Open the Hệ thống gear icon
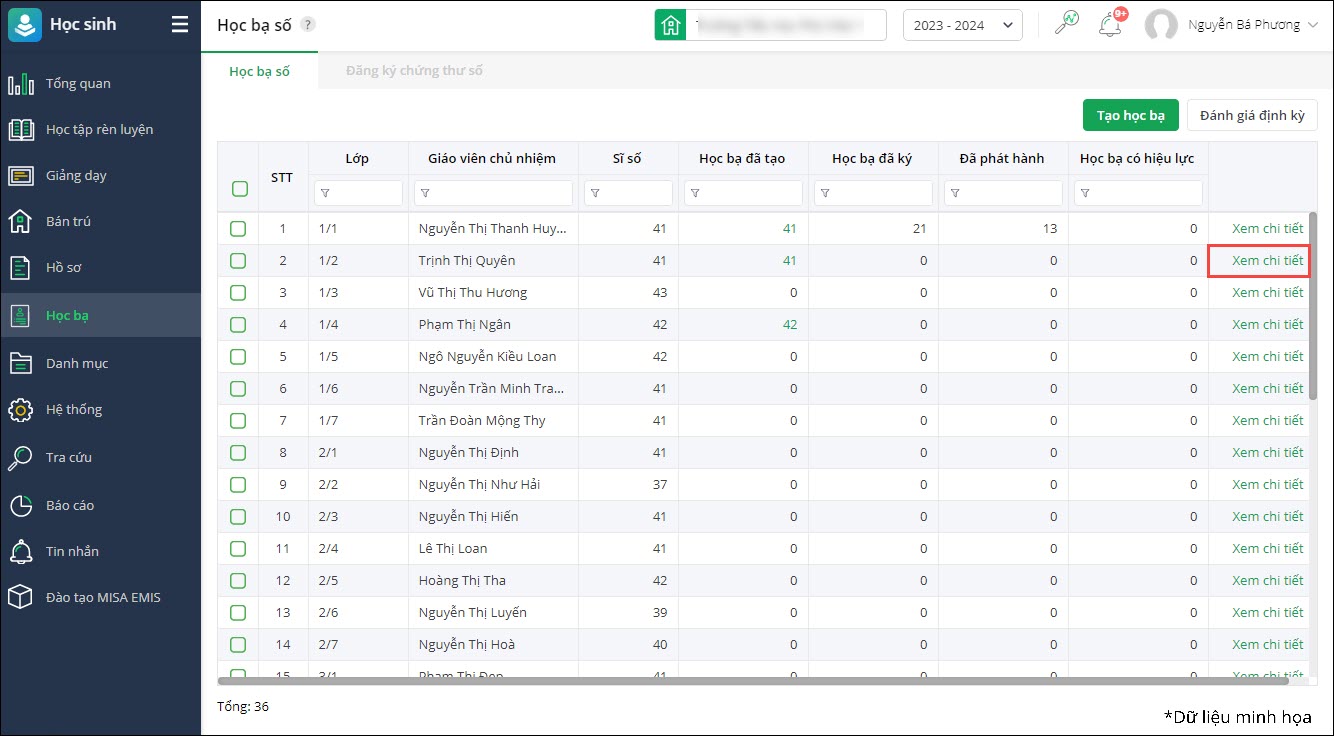The image size is (1334, 736). point(21,409)
